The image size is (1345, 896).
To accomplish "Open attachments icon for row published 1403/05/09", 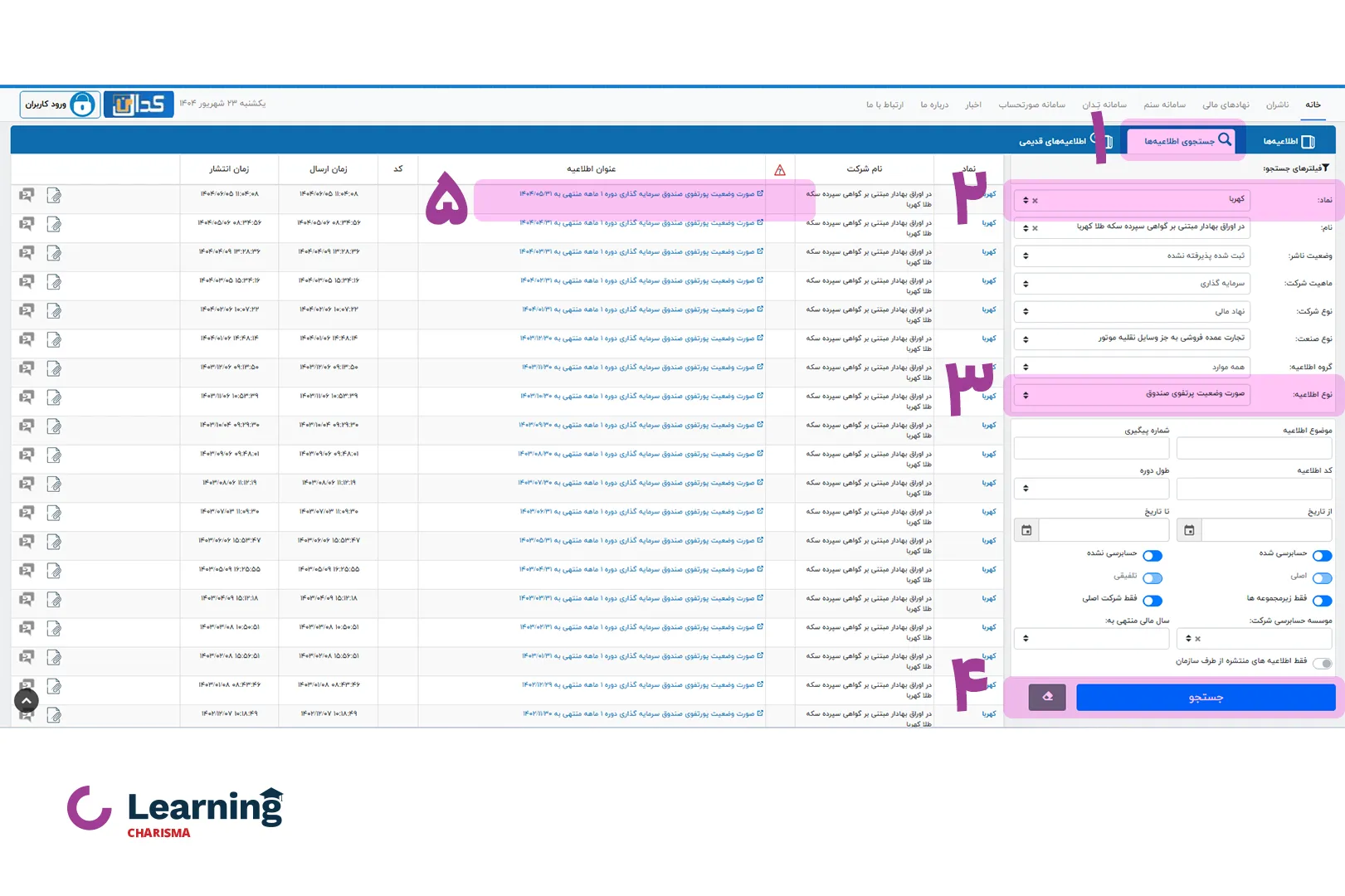I will tap(54, 571).
